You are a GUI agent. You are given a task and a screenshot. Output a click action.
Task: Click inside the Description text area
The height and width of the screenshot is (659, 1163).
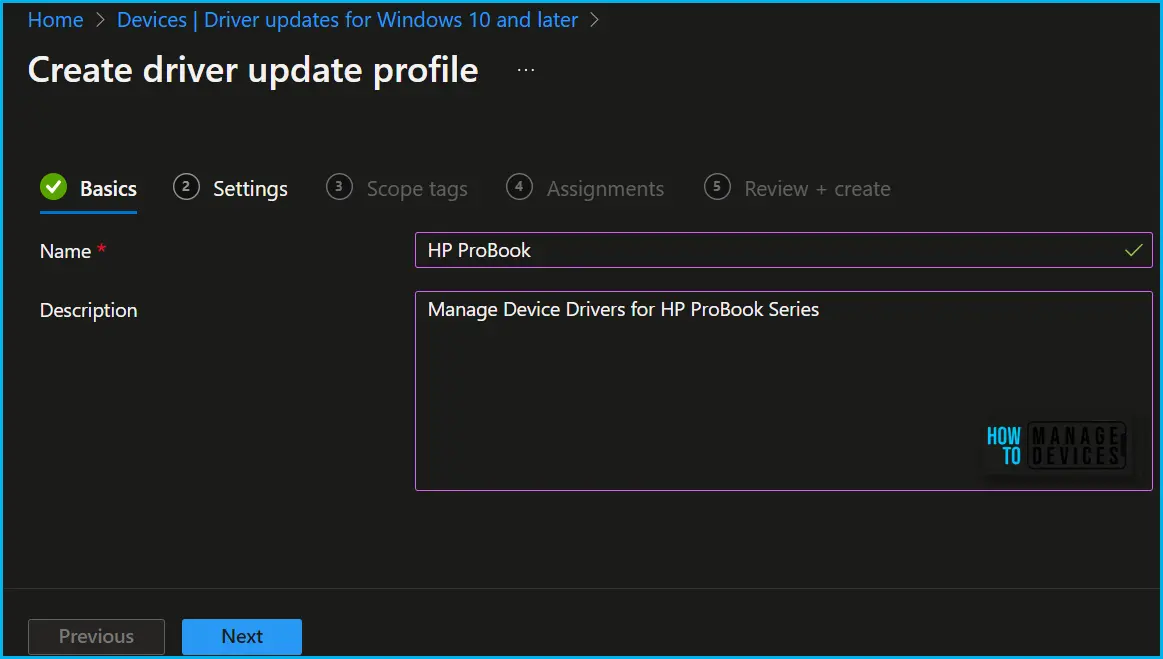coord(783,390)
